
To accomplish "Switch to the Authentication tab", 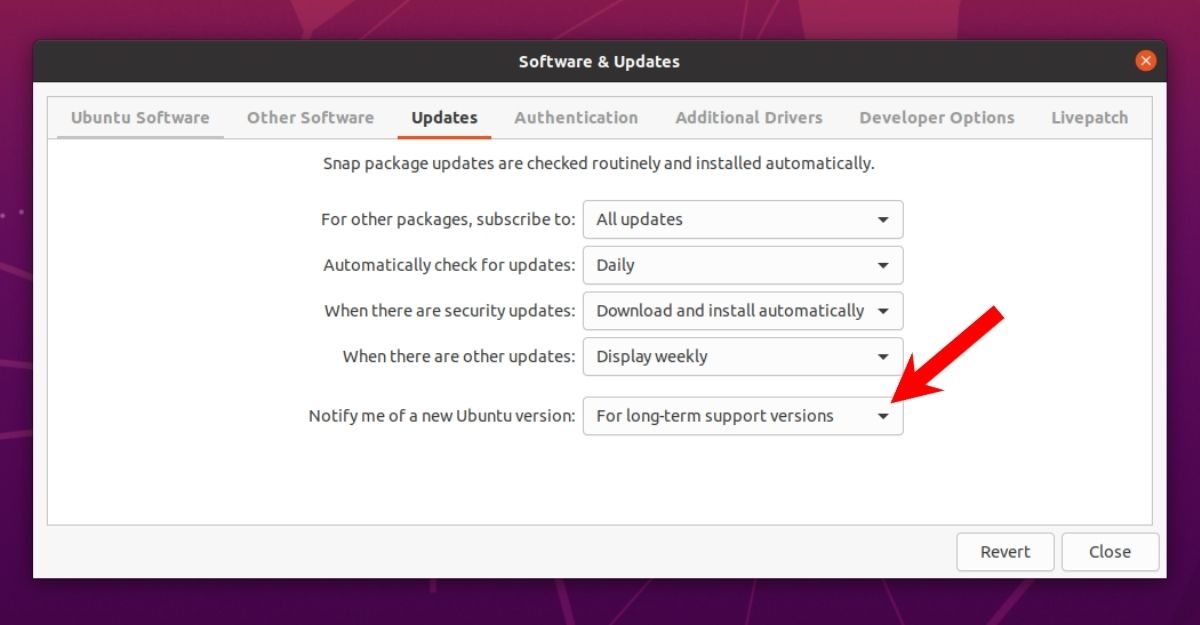I will [x=576, y=117].
